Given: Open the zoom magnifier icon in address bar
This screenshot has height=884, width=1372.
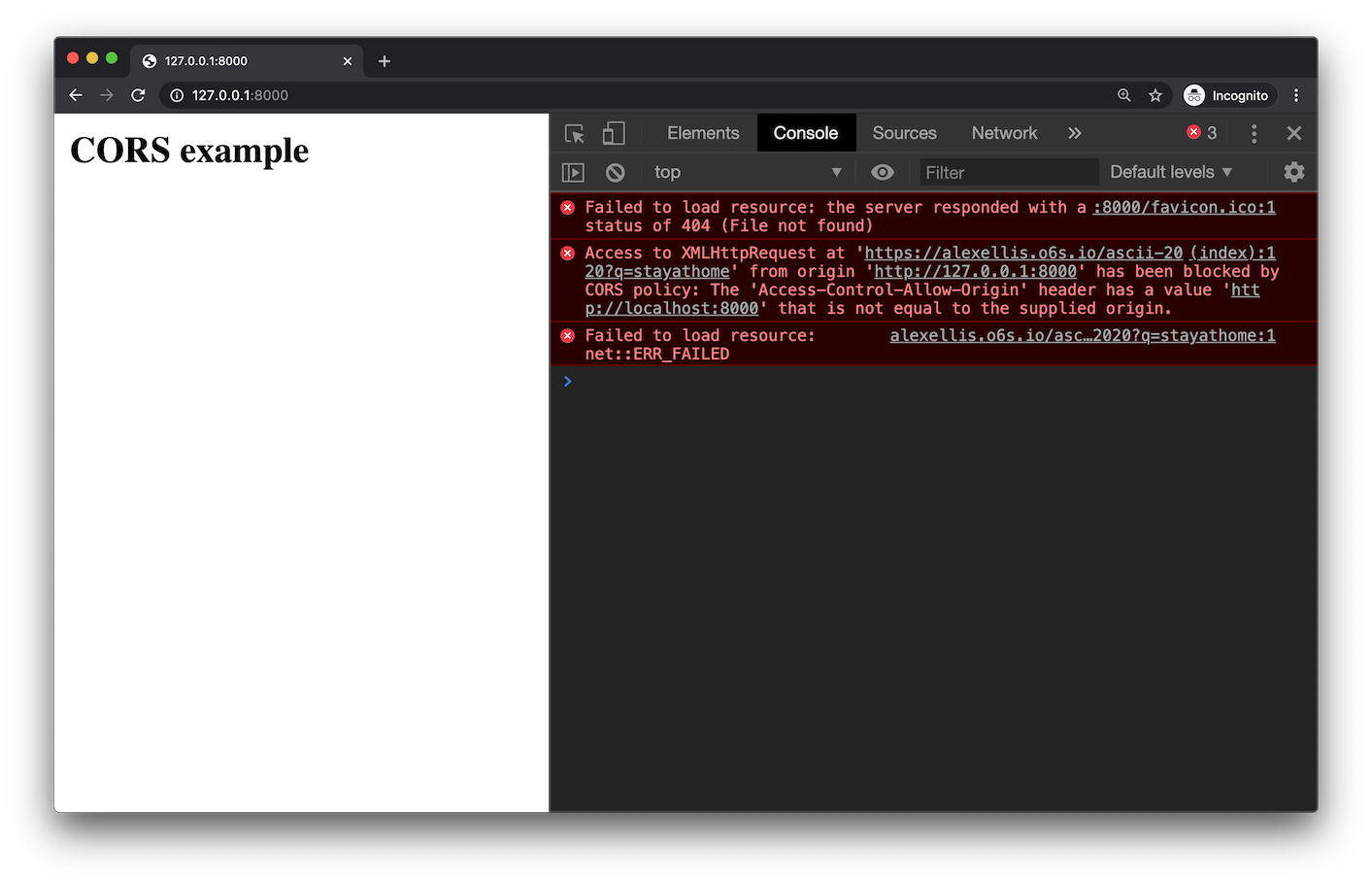Looking at the screenshot, I should point(1123,95).
